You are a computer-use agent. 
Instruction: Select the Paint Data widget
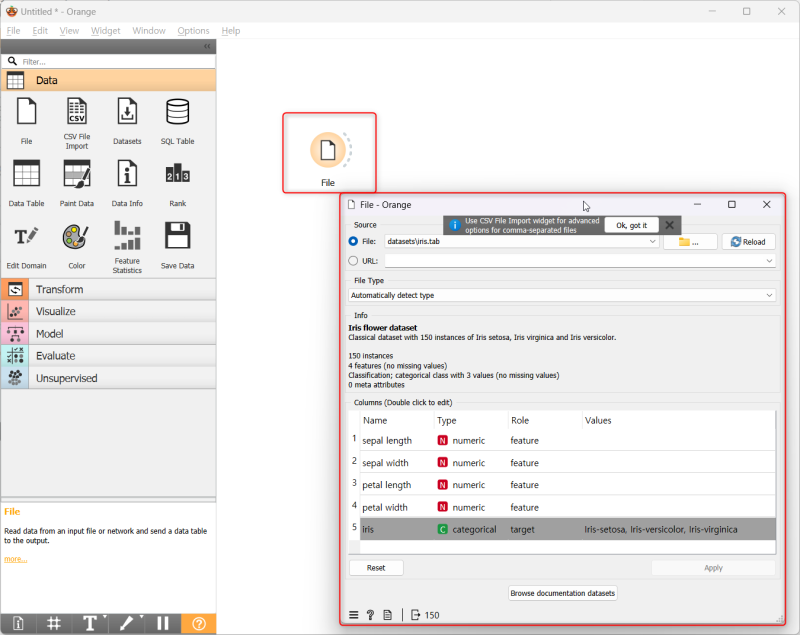[77, 183]
